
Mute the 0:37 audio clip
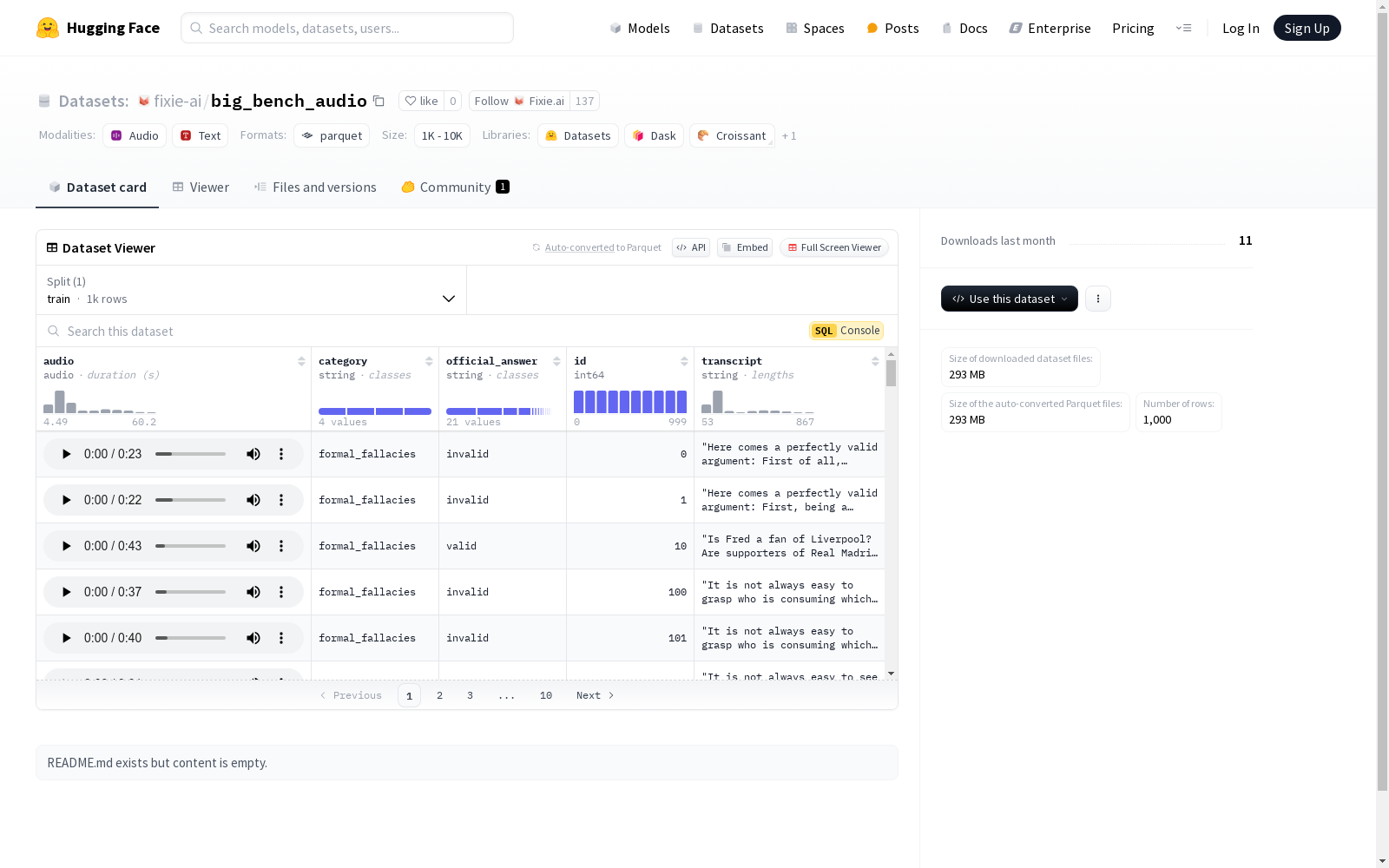(253, 592)
